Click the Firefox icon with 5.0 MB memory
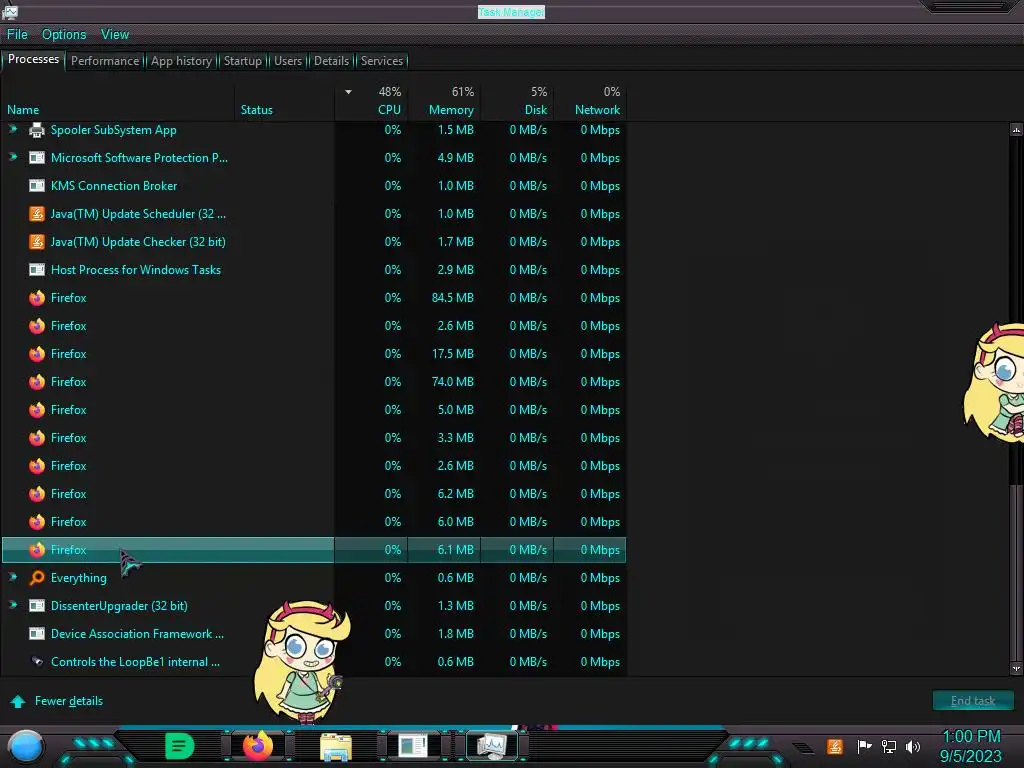 point(37,410)
